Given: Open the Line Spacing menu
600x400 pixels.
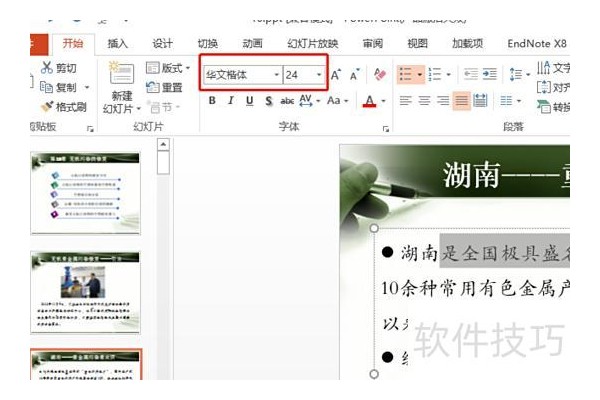Looking at the screenshot, I should (x=520, y=74).
